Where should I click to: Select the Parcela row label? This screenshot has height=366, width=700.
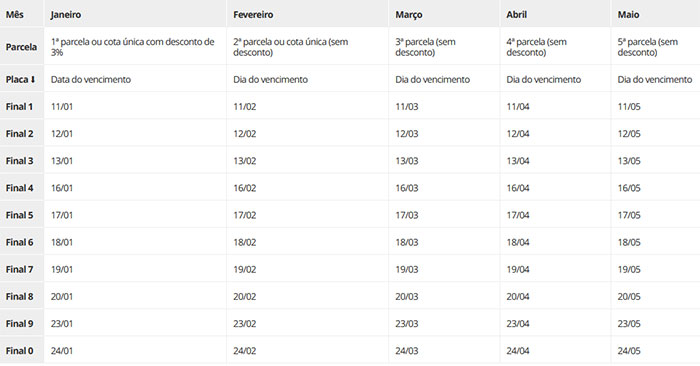click(21, 47)
